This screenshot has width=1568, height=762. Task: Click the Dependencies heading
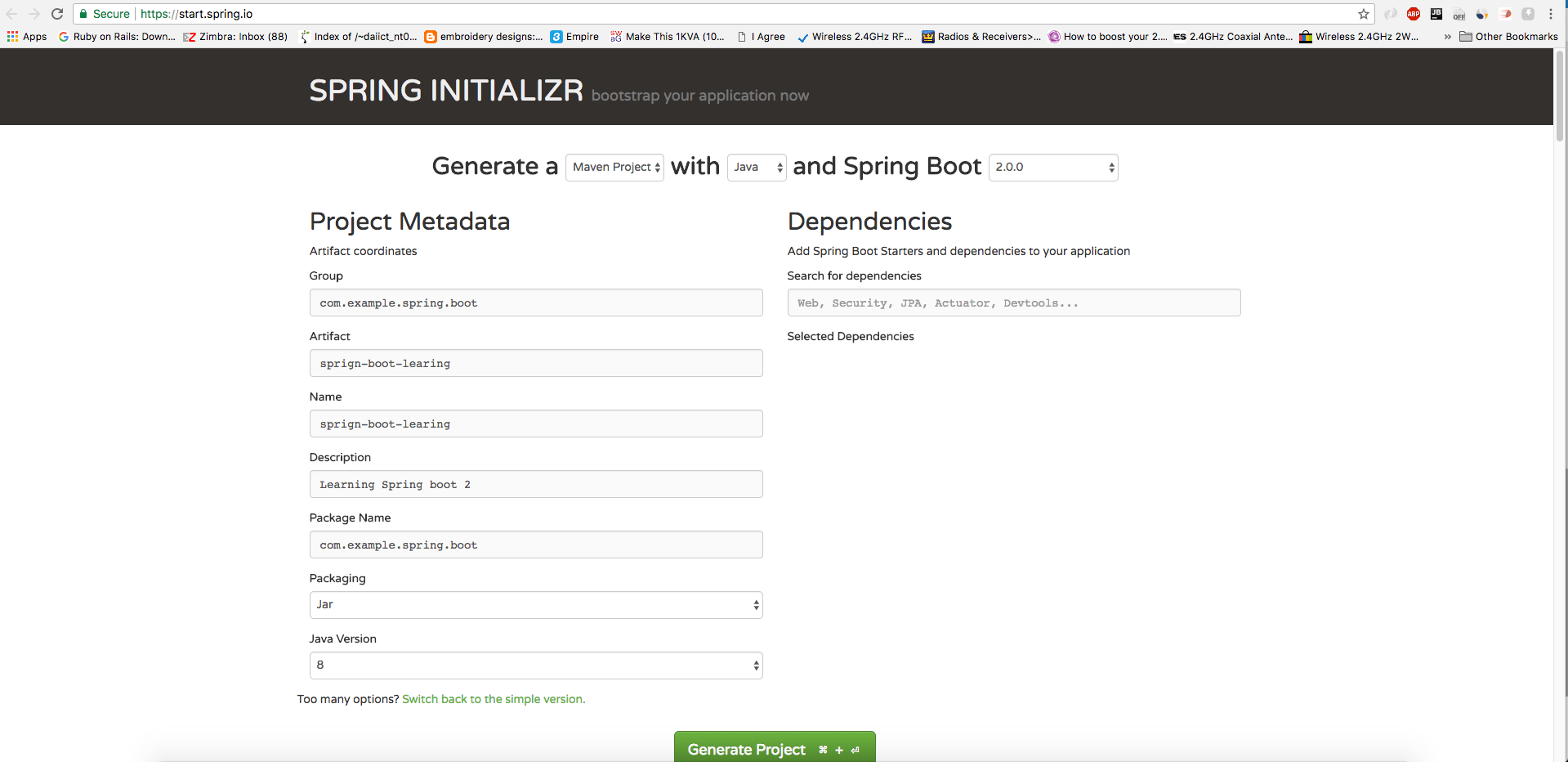click(869, 221)
